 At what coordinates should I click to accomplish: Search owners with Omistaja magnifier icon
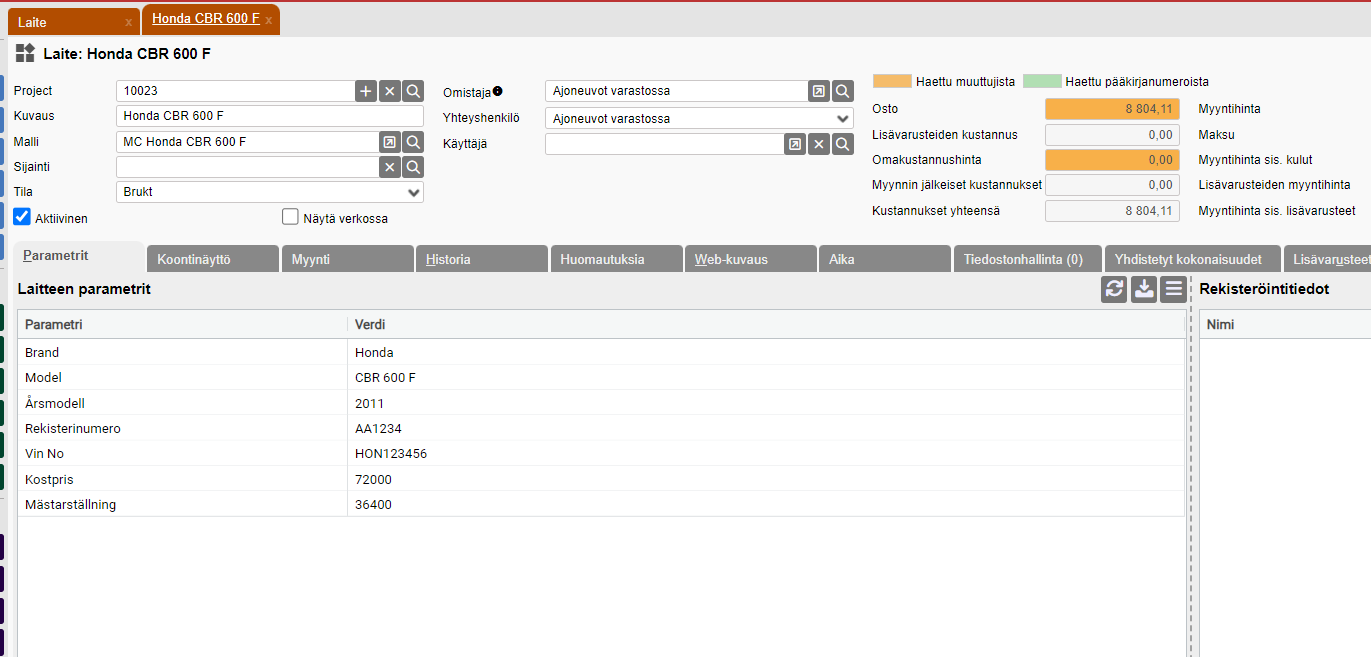click(x=843, y=91)
